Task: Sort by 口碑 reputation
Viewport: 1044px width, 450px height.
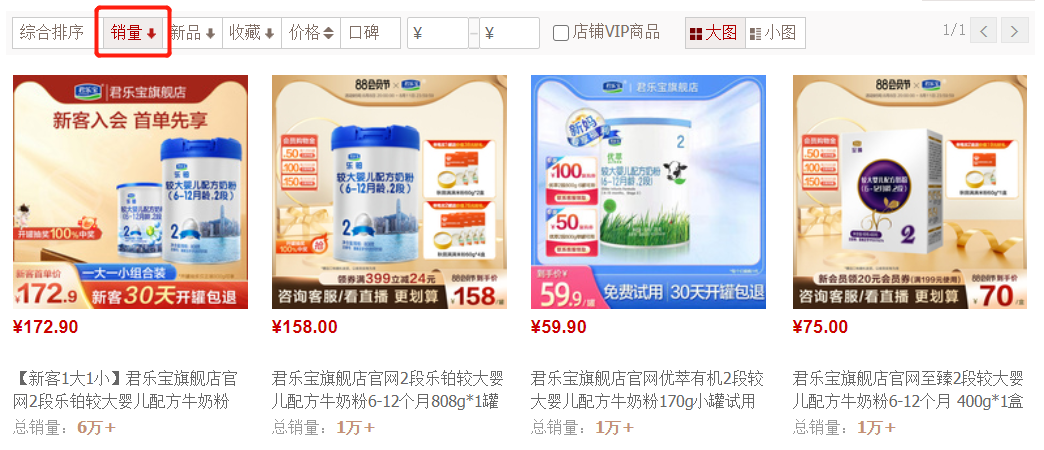Action: click(x=370, y=33)
